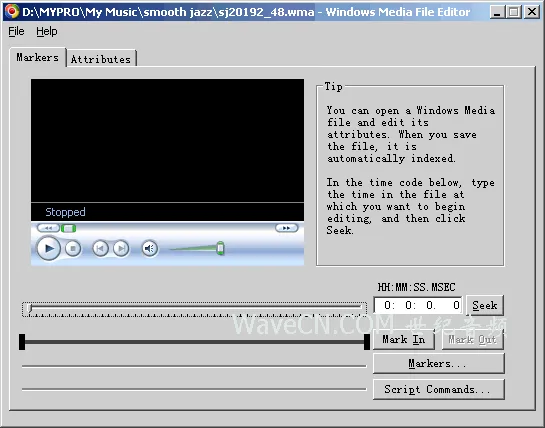Image resolution: width=545 pixels, height=428 pixels.
Task: Click the green seek handle in the player
Action: pos(68,228)
